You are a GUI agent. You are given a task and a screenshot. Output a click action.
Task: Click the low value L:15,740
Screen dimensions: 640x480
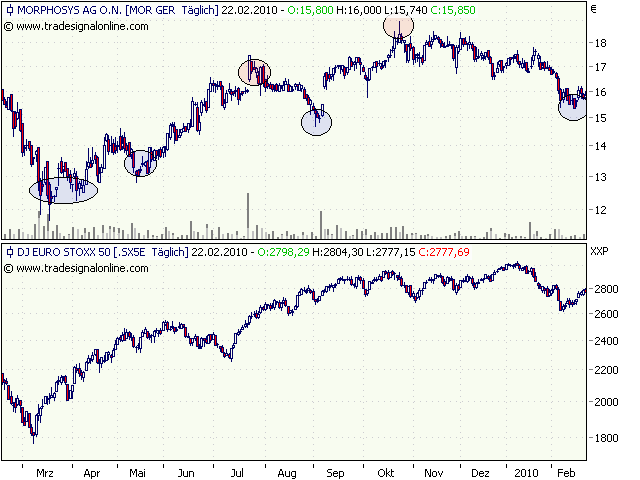pyautogui.click(x=405, y=10)
